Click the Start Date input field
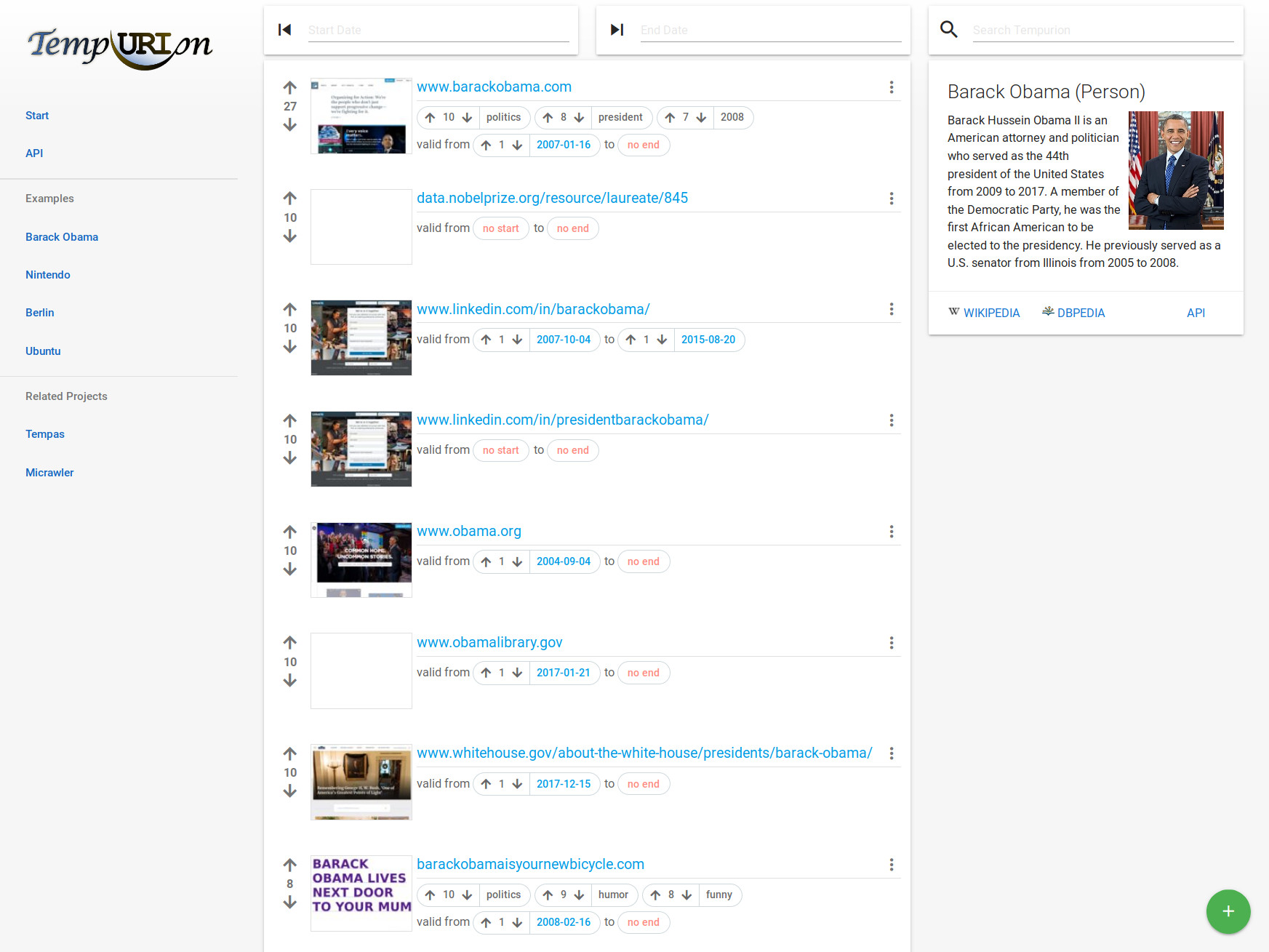 (439, 30)
